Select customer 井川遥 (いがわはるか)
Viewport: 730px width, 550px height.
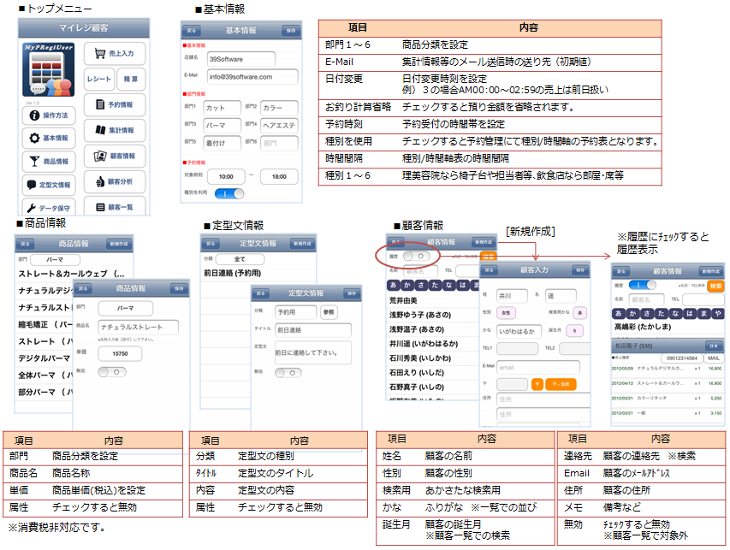(433, 344)
